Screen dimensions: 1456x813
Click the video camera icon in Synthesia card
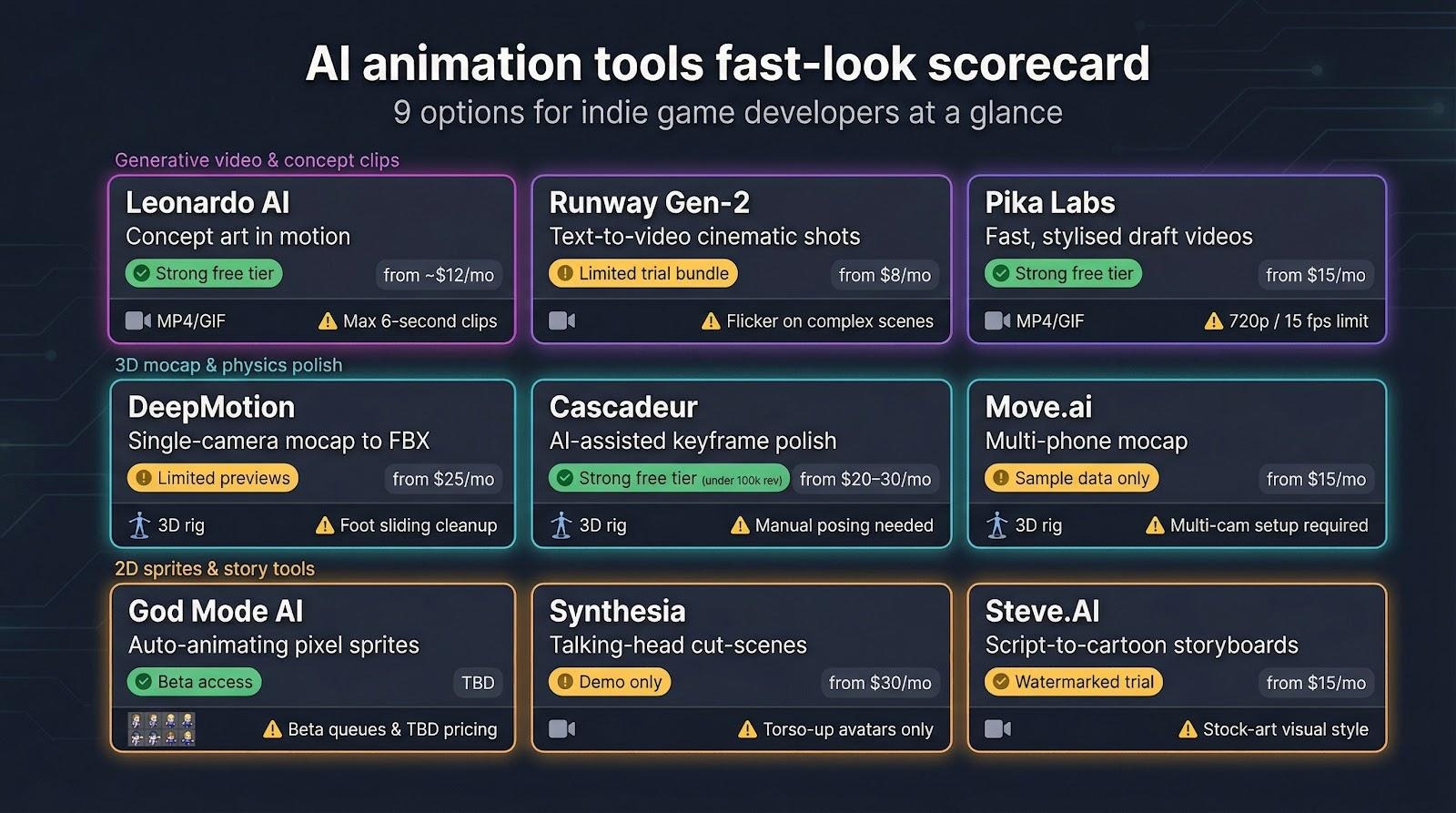(561, 729)
